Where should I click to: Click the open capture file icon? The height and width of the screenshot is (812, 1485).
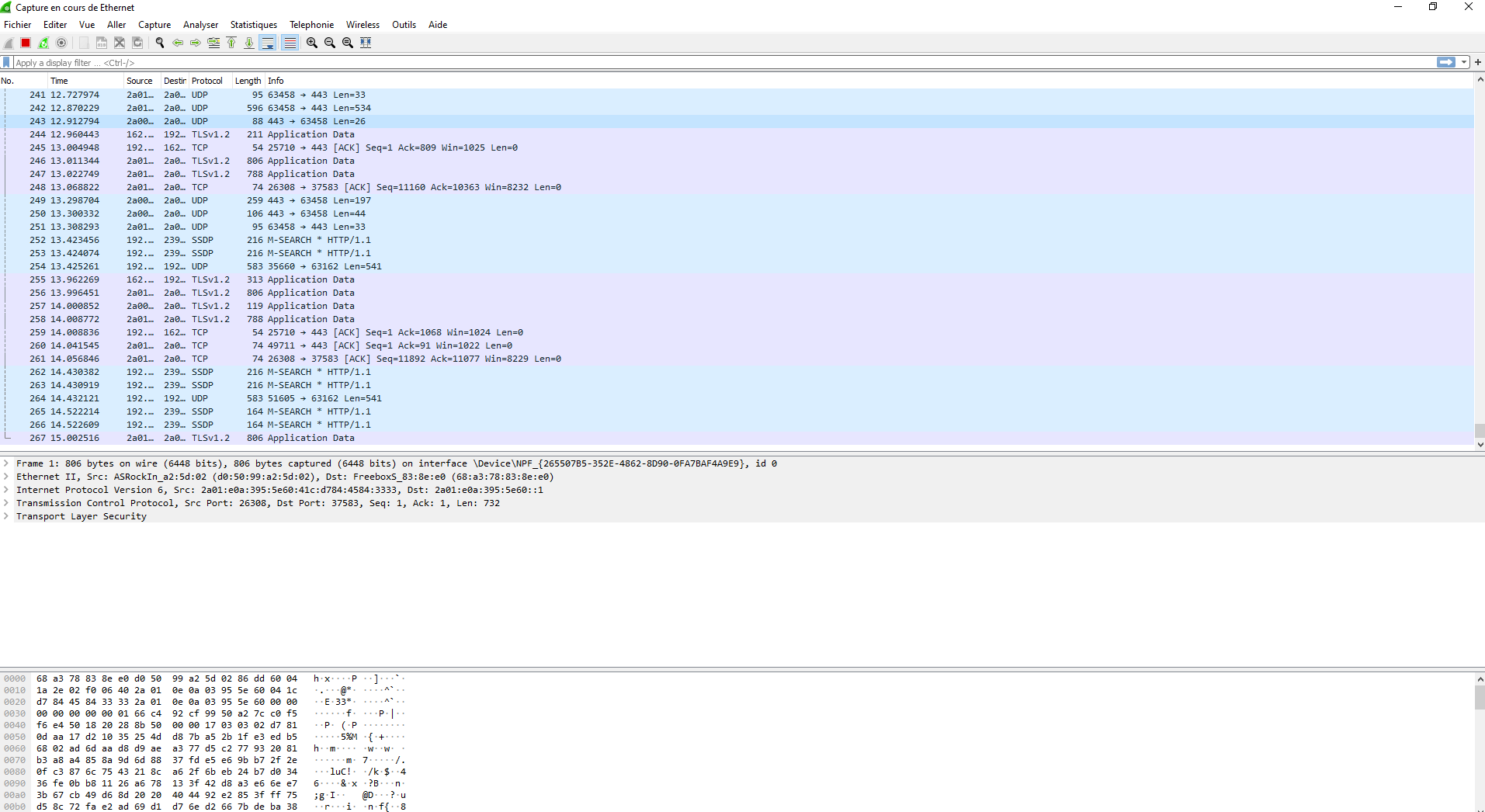click(x=84, y=43)
